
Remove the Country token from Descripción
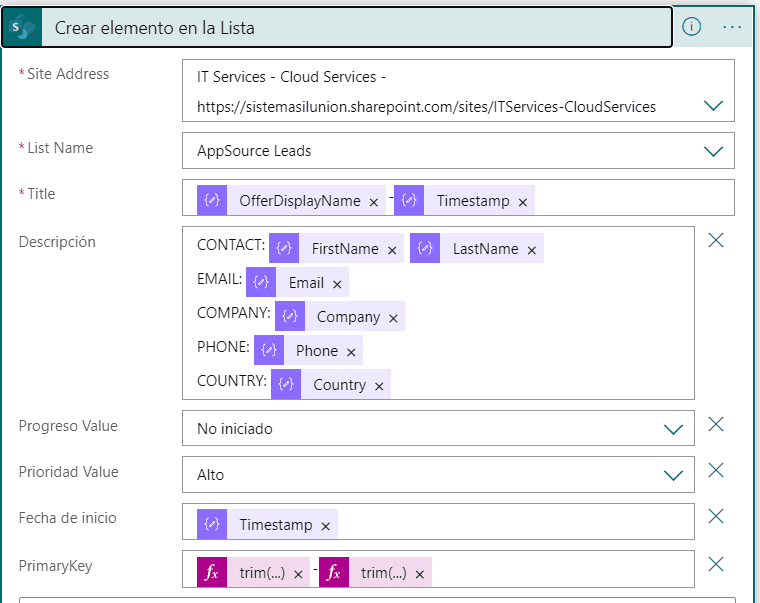[379, 386]
